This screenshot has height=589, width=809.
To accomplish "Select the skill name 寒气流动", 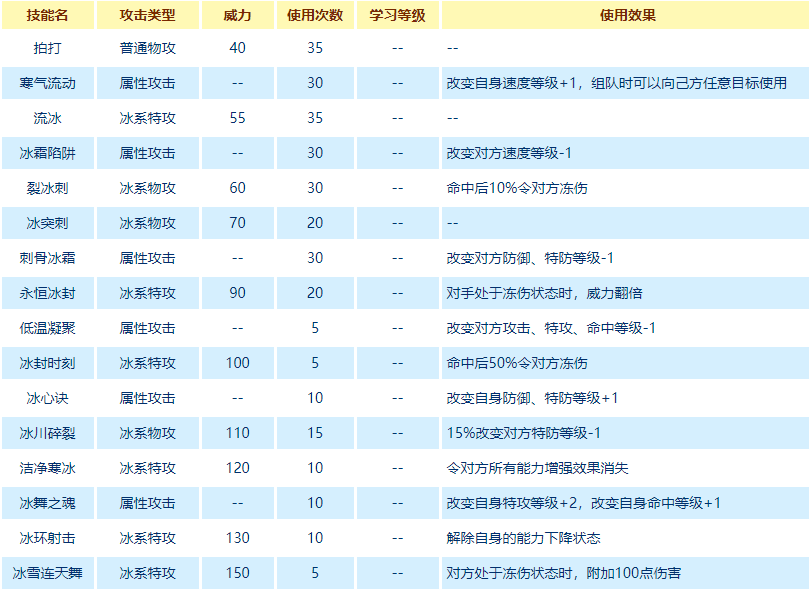I will tap(47, 83).
